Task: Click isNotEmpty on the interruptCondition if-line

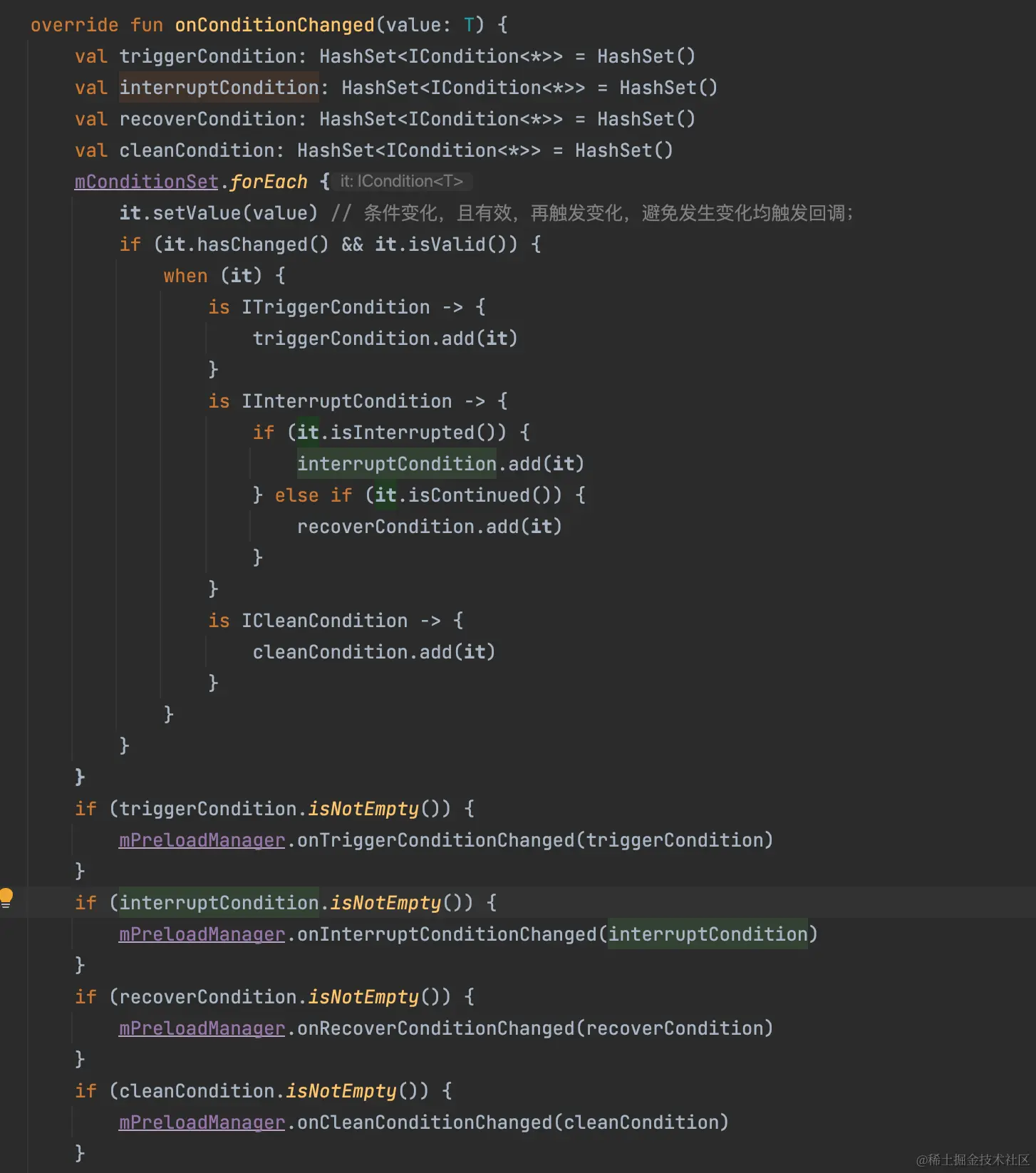Action: click(385, 903)
